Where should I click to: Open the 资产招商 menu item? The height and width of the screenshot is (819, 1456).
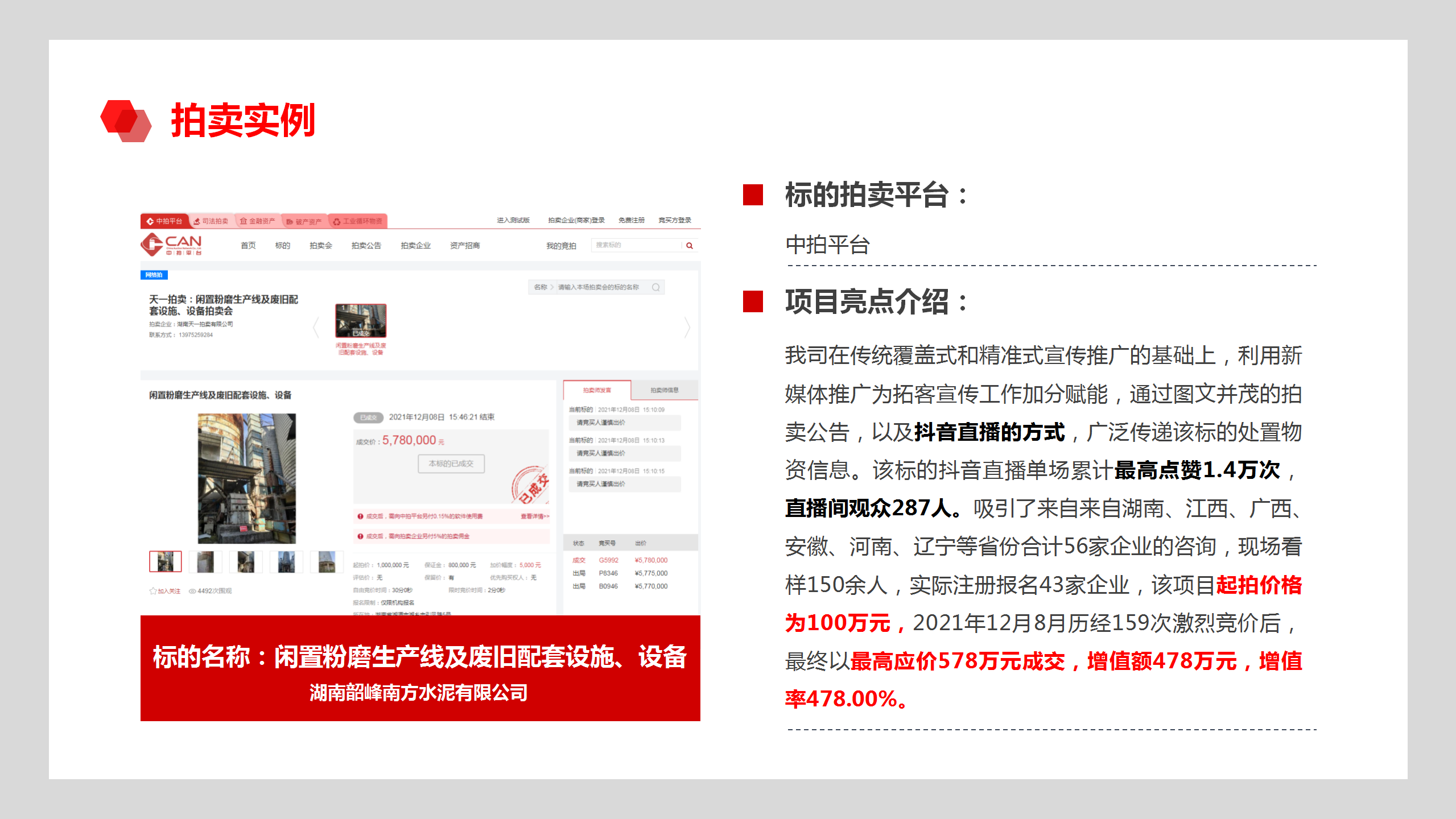point(465,246)
